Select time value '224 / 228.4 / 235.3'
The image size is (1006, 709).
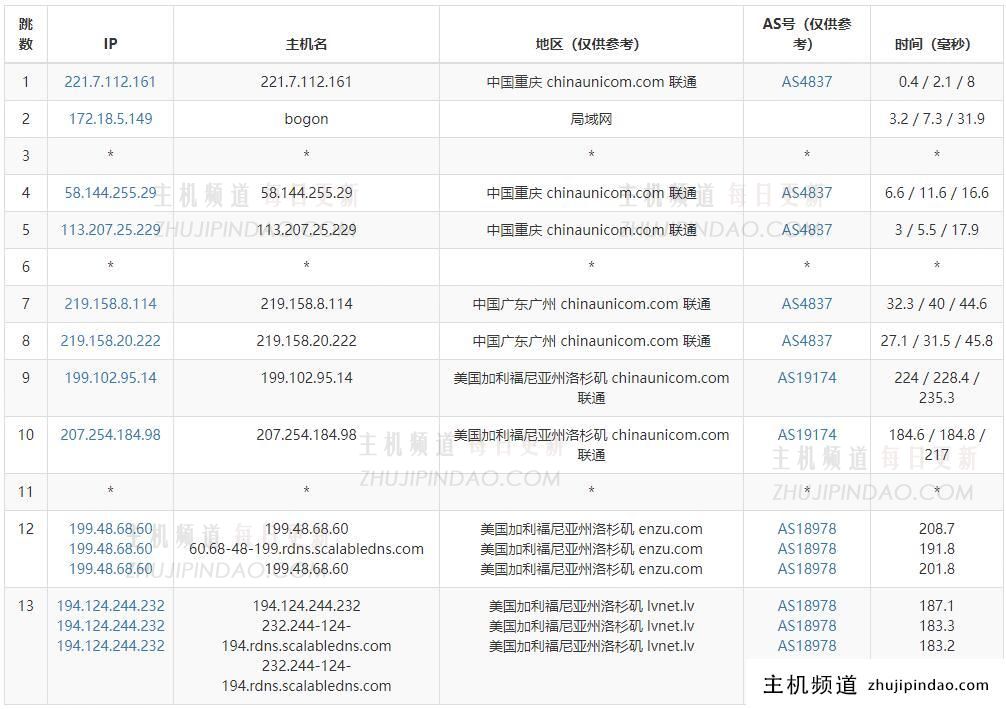(x=936, y=388)
